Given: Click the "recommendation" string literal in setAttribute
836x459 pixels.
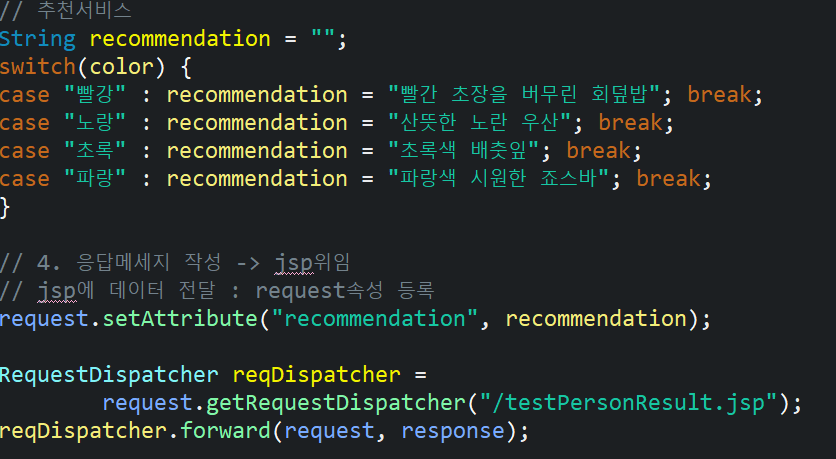Looking at the screenshot, I should click(375, 319).
